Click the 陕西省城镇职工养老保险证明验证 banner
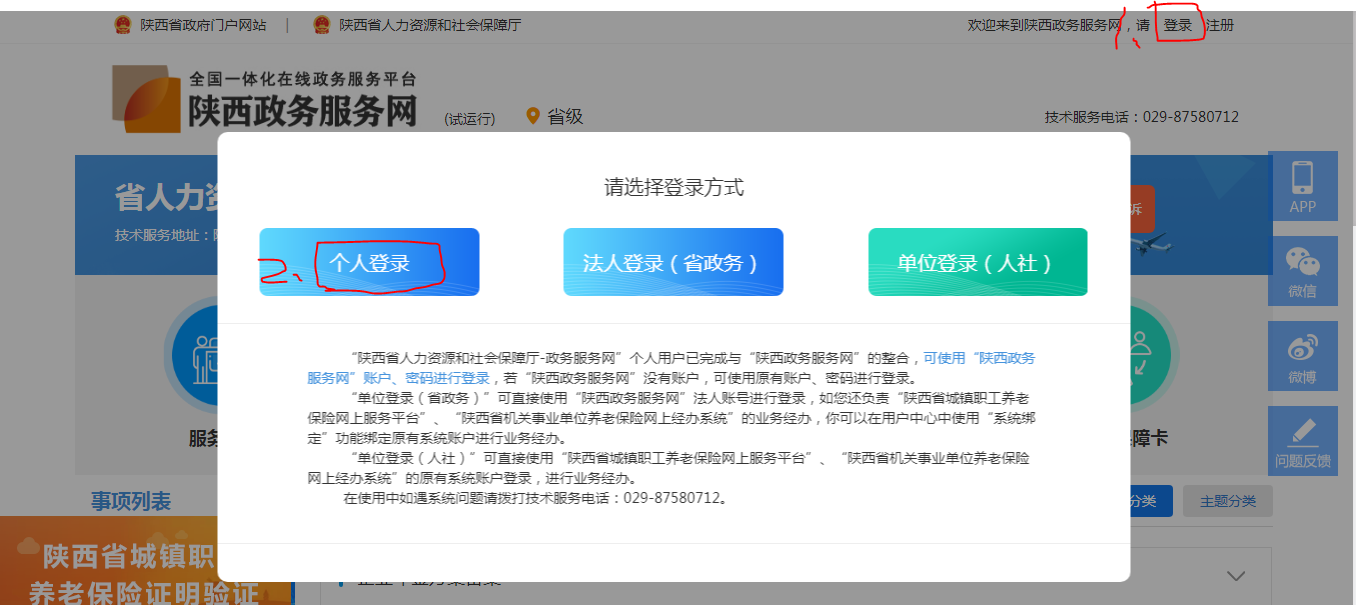Image resolution: width=1356 pixels, height=605 pixels. (147, 561)
